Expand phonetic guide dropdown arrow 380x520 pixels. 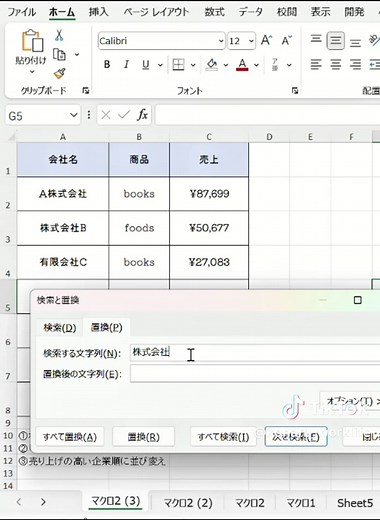[289, 65]
